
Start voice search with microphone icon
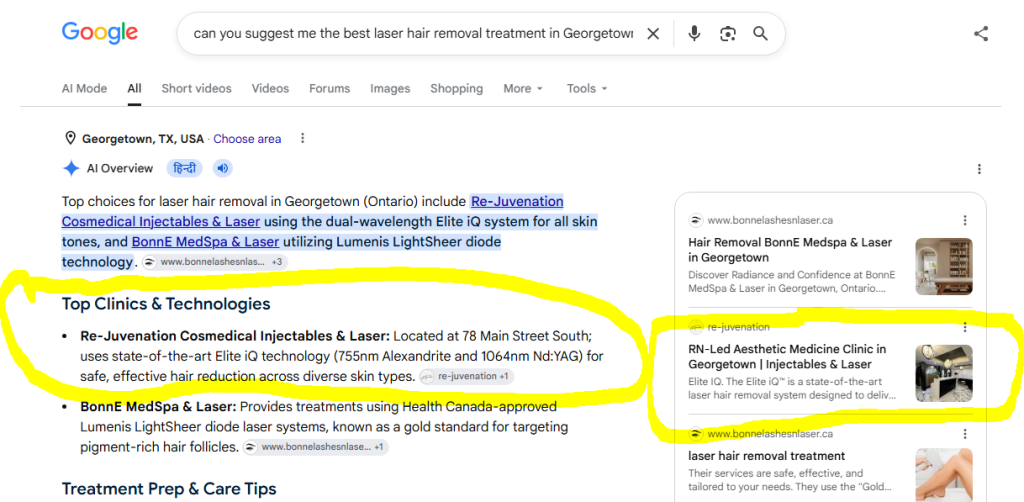694,33
